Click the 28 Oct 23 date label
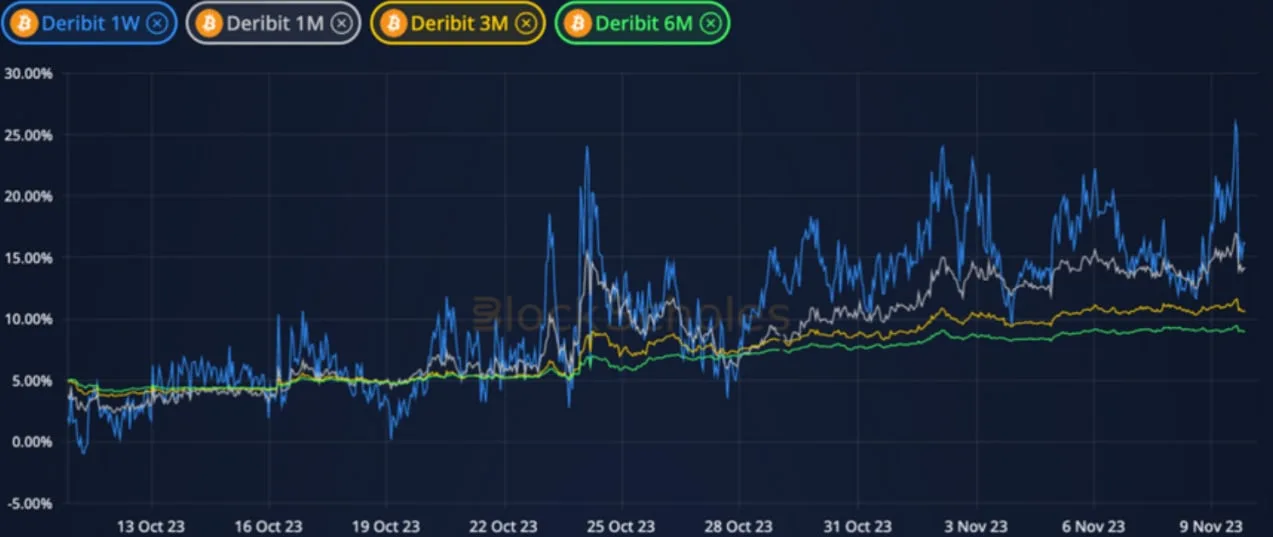 pyautogui.click(x=740, y=525)
